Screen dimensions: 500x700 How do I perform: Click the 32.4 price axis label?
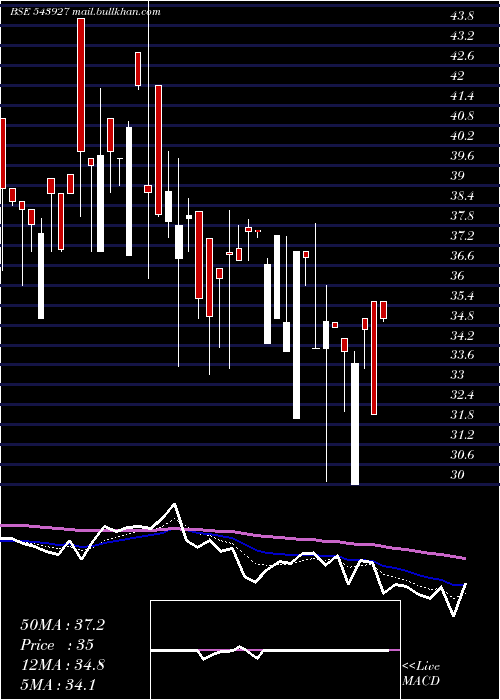pos(462,394)
